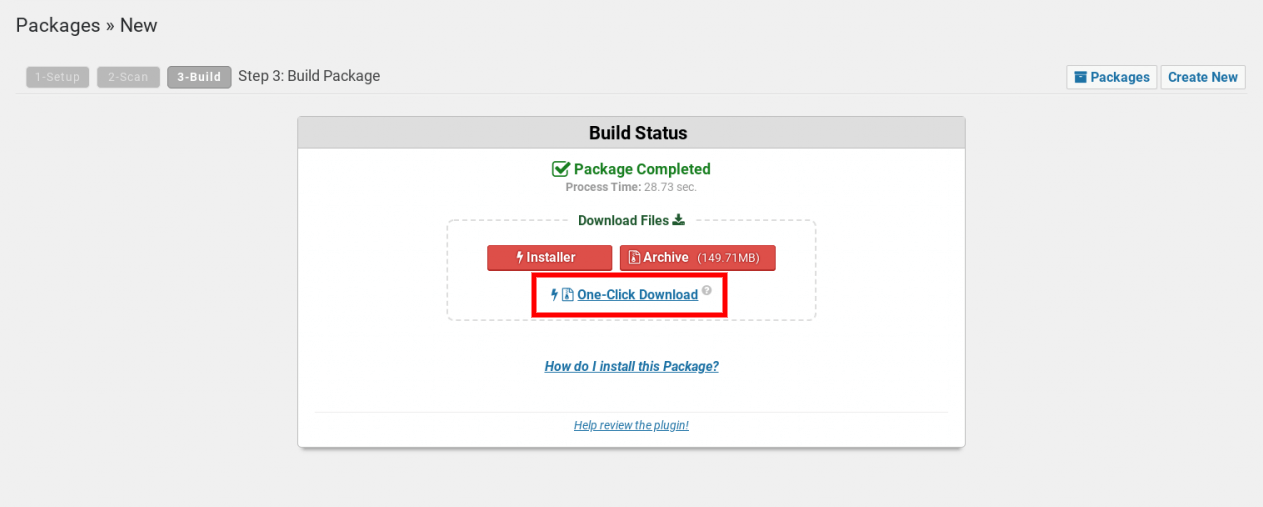
Task: Open "How do I install this Package?" link
Action: 631,366
